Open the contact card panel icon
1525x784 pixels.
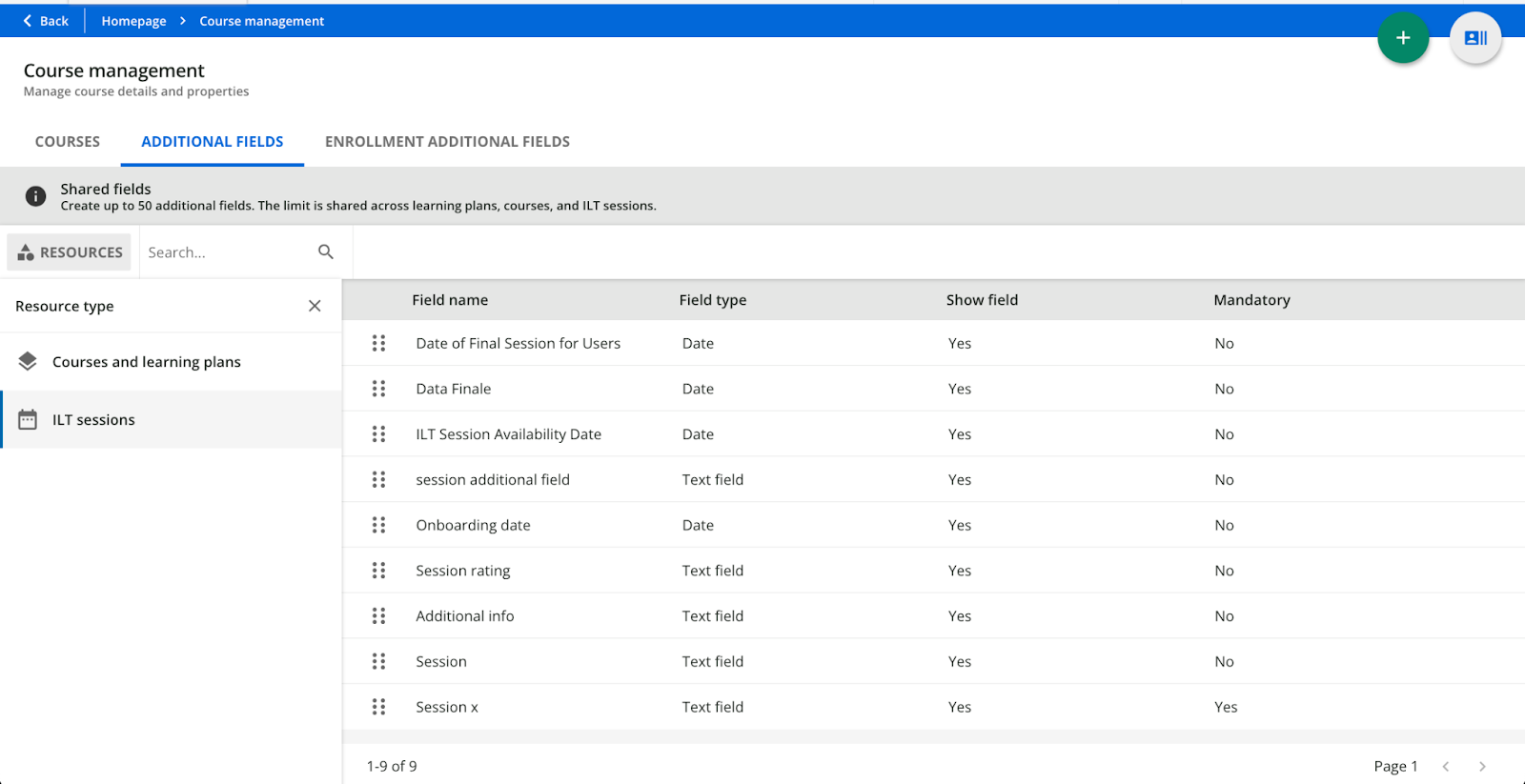[x=1474, y=38]
